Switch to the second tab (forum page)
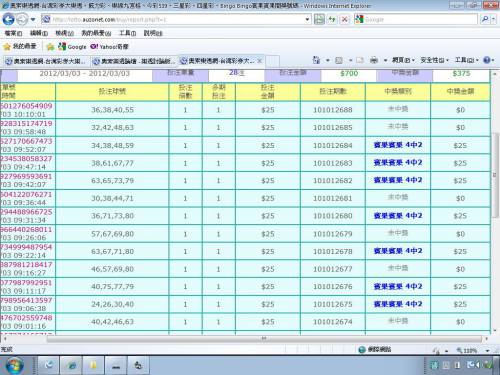The height and width of the screenshot is (375, 500). click(x=134, y=61)
